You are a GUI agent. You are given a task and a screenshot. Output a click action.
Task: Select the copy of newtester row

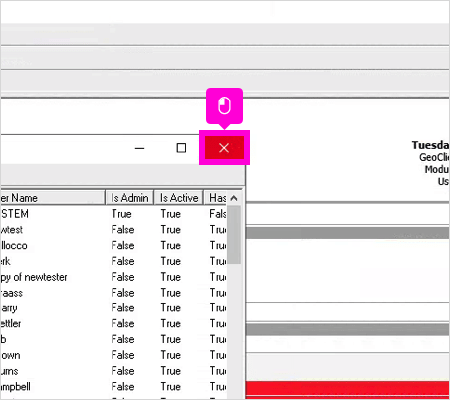click(x=113, y=277)
